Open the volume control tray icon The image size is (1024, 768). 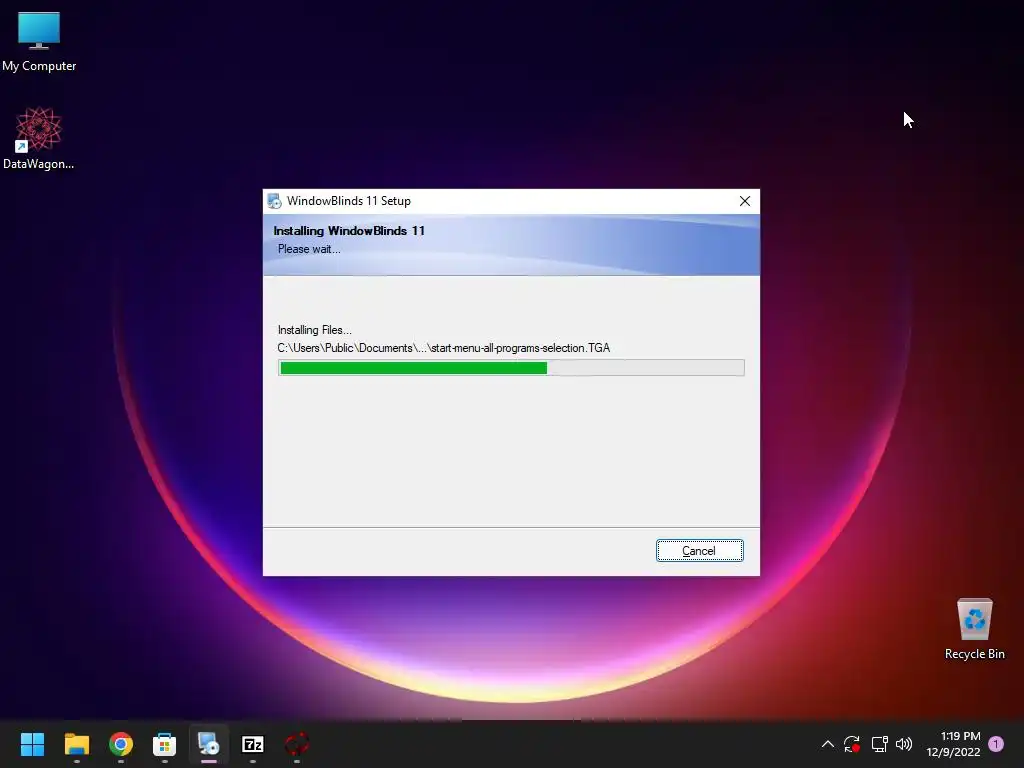904,744
